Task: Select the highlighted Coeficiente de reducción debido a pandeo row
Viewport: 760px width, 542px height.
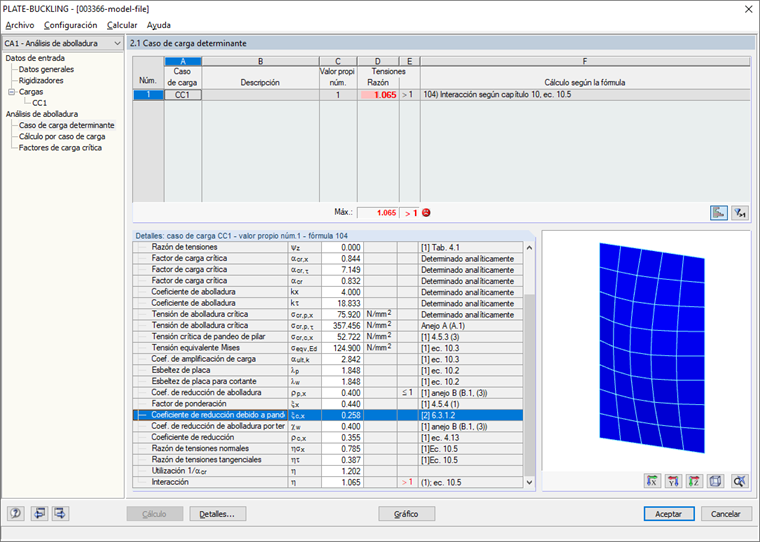Action: click(x=328, y=415)
